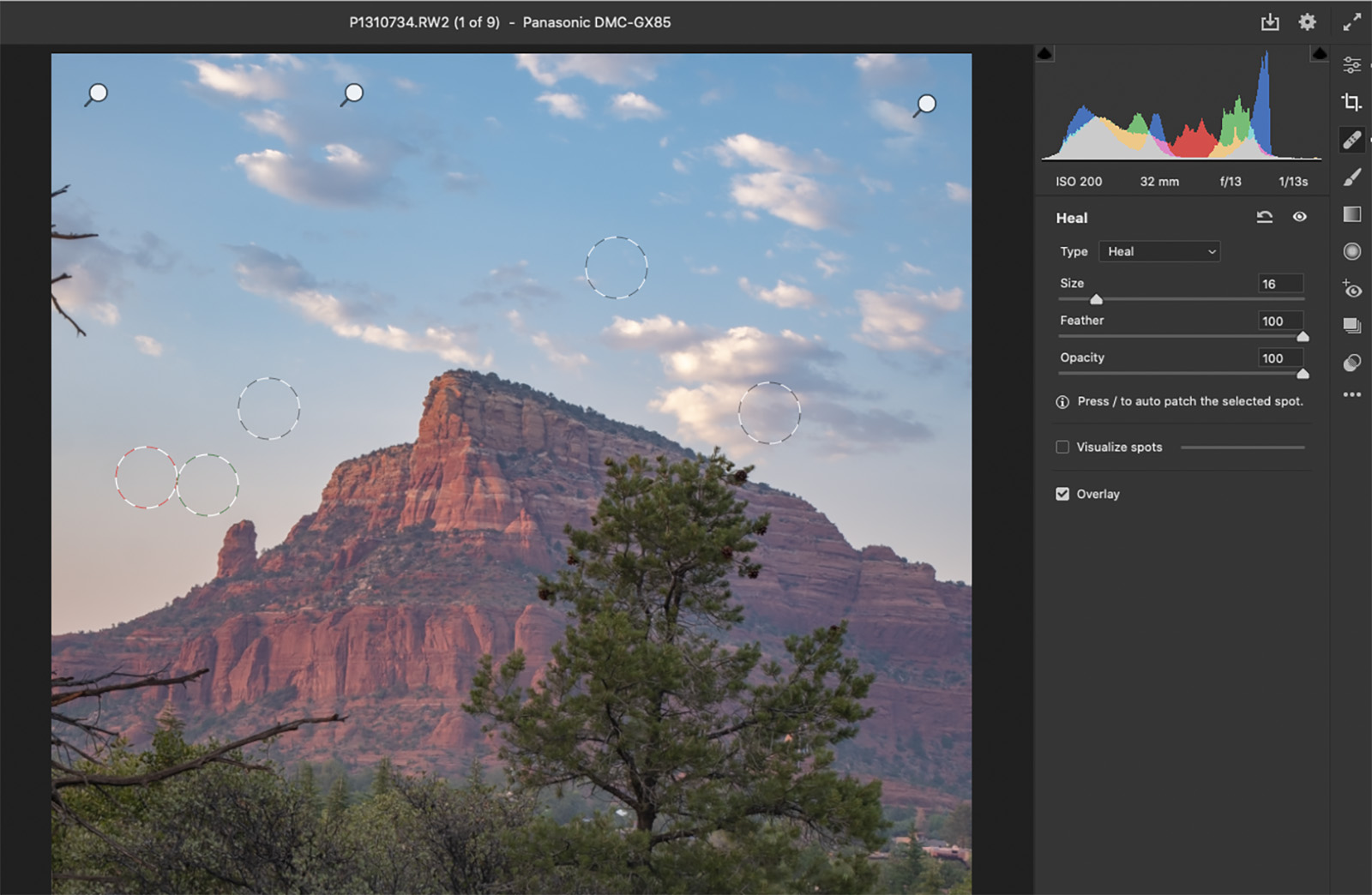
Task: Open the Edit sliders panel
Action: [x=1351, y=65]
